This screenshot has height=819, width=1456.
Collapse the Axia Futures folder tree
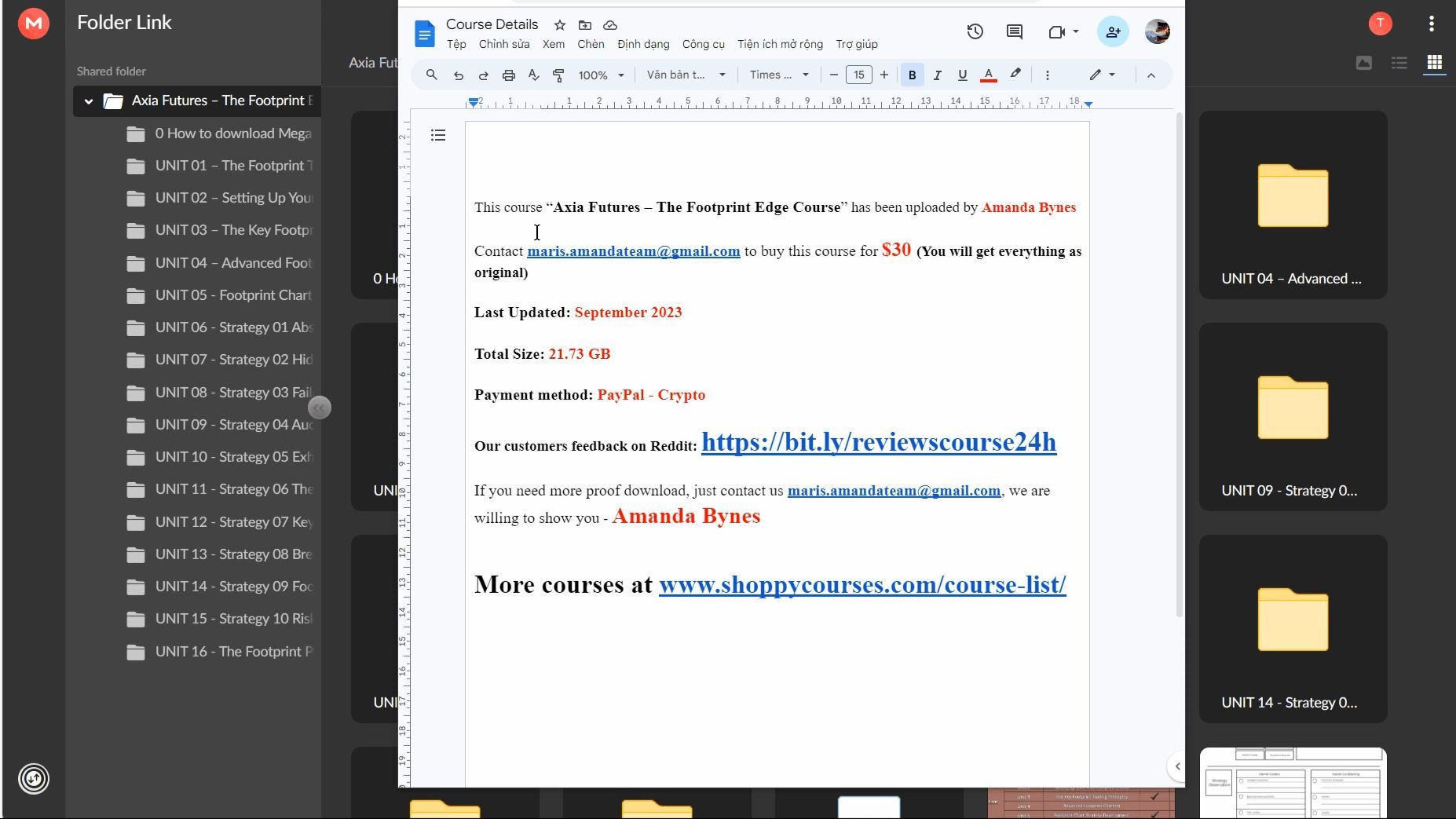(89, 101)
